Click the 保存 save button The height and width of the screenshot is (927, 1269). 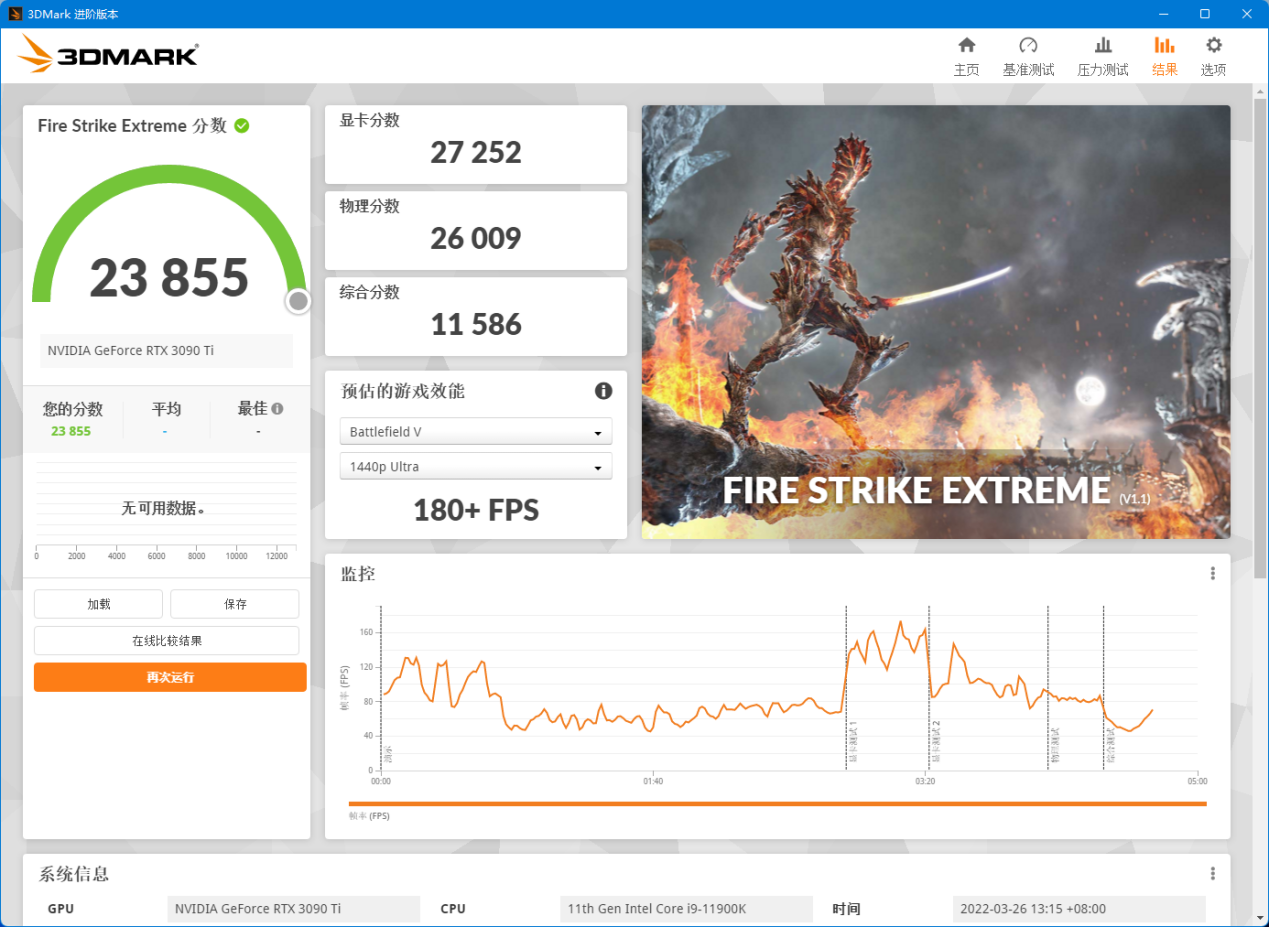[235, 604]
